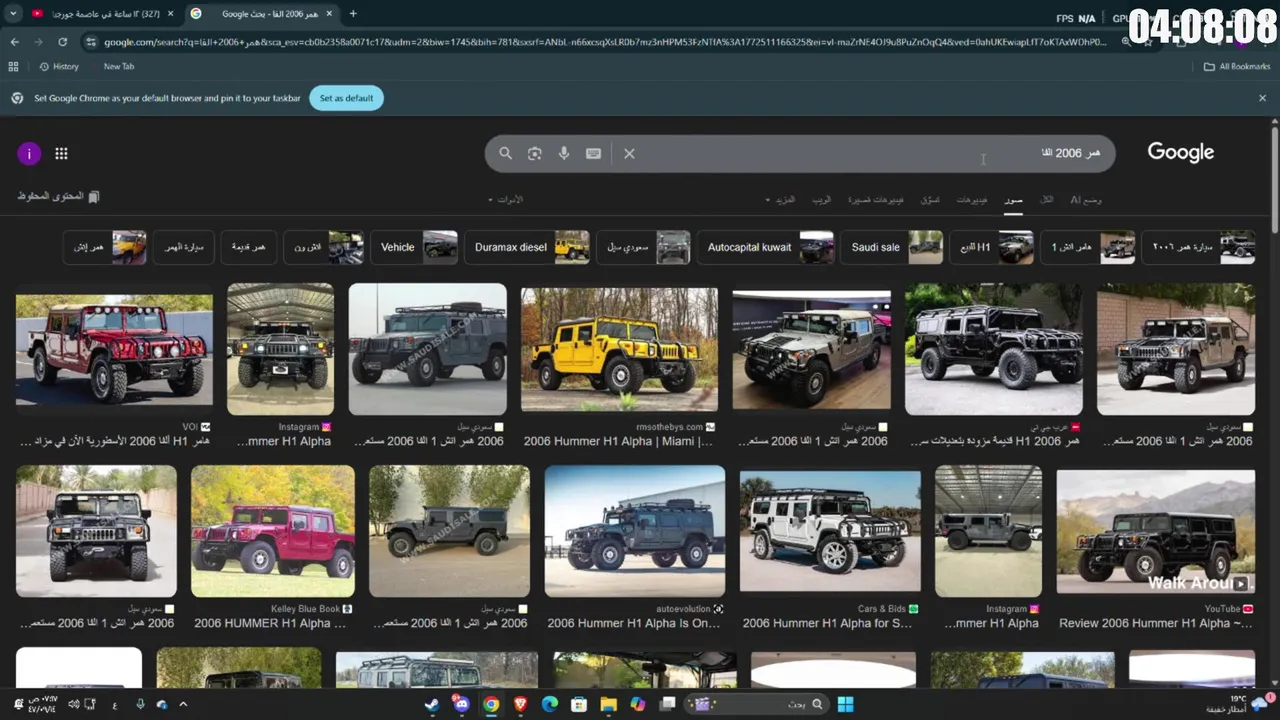The height and width of the screenshot is (720, 1280).
Task: Expand the tab search dropdown
Action: click(x=13, y=14)
